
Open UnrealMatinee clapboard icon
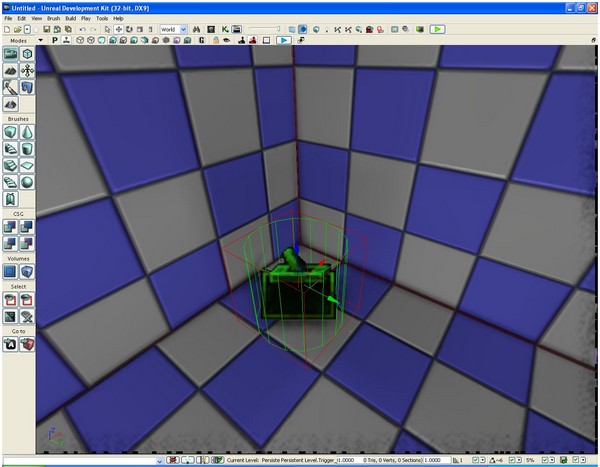pos(237,29)
